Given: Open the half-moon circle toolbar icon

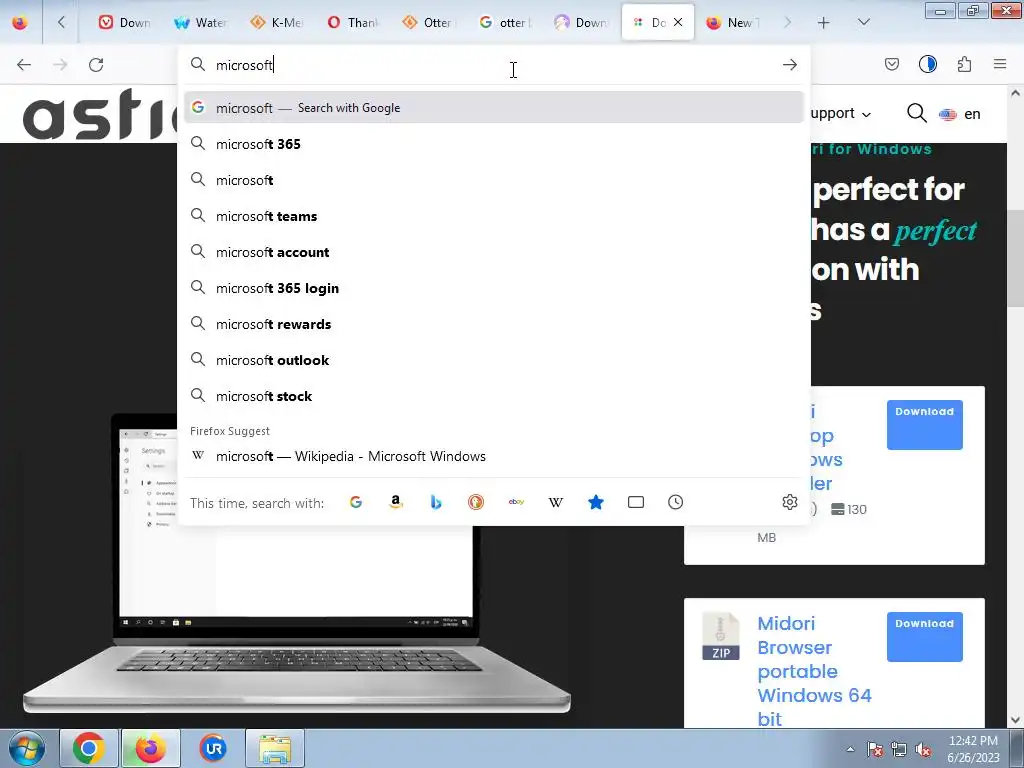Looking at the screenshot, I should coord(927,64).
